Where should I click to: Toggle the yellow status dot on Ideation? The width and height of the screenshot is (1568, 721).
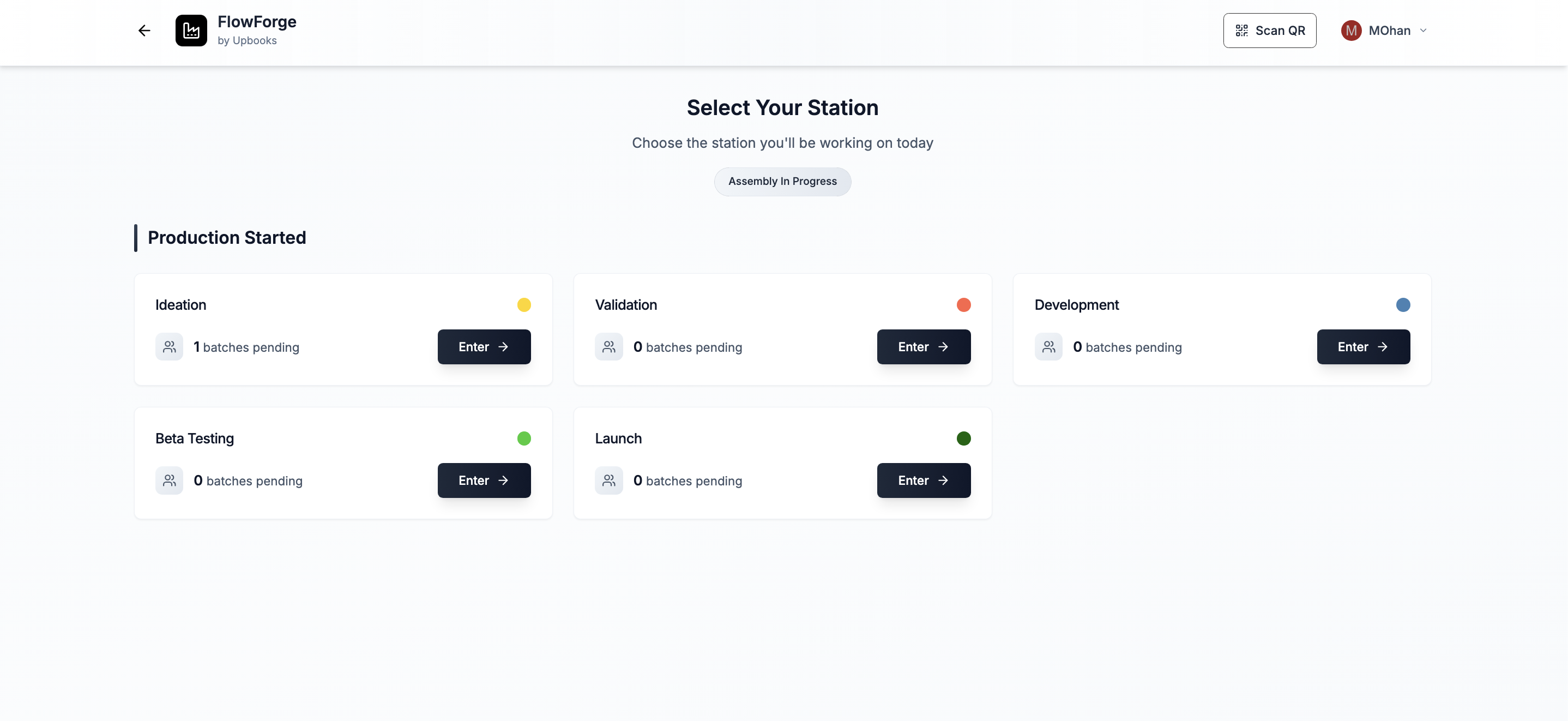524,305
